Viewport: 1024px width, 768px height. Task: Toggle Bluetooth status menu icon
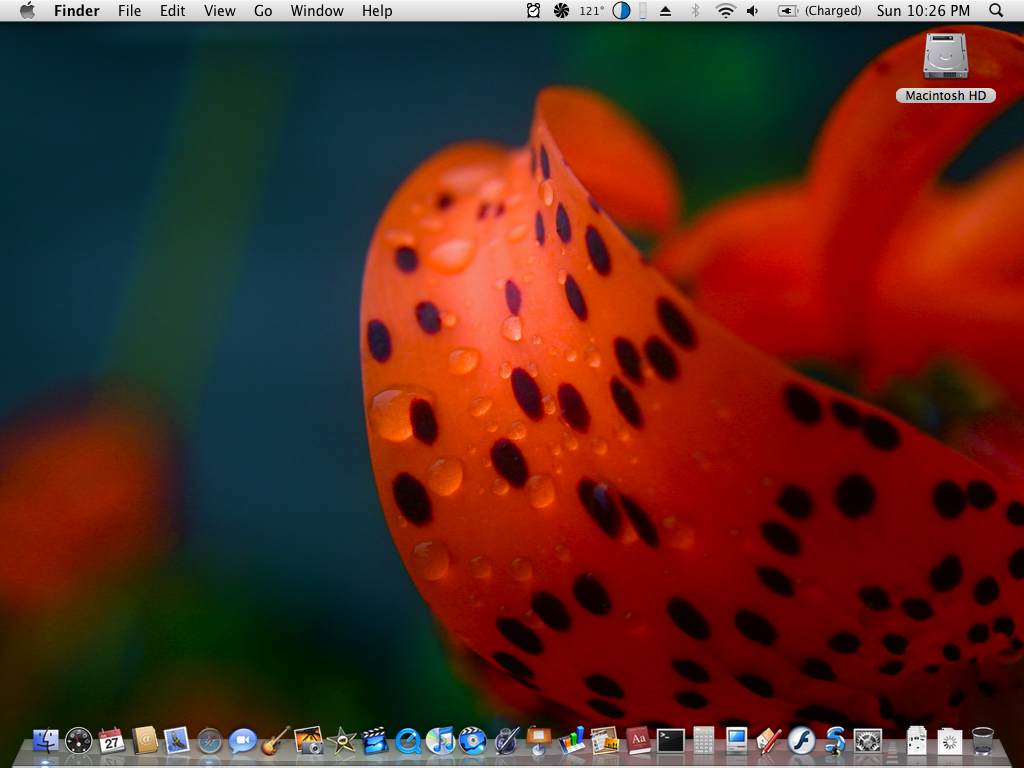[x=696, y=10]
